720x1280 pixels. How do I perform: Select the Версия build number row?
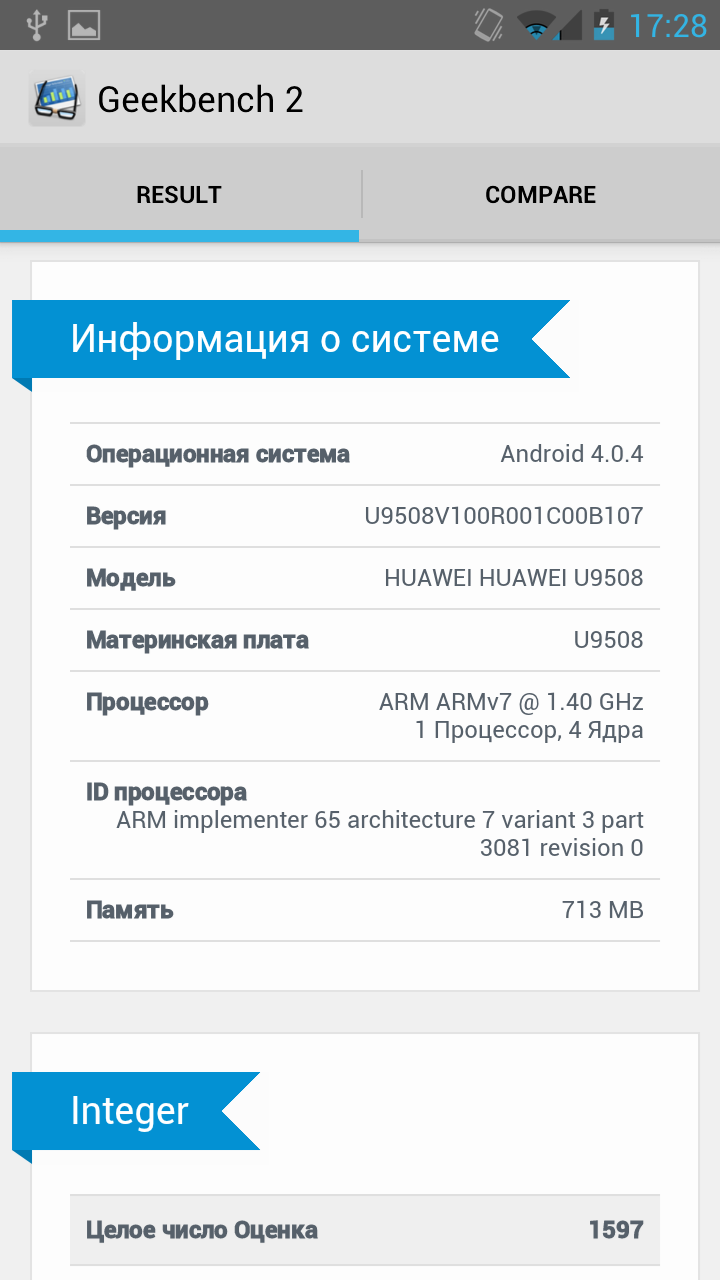point(365,516)
